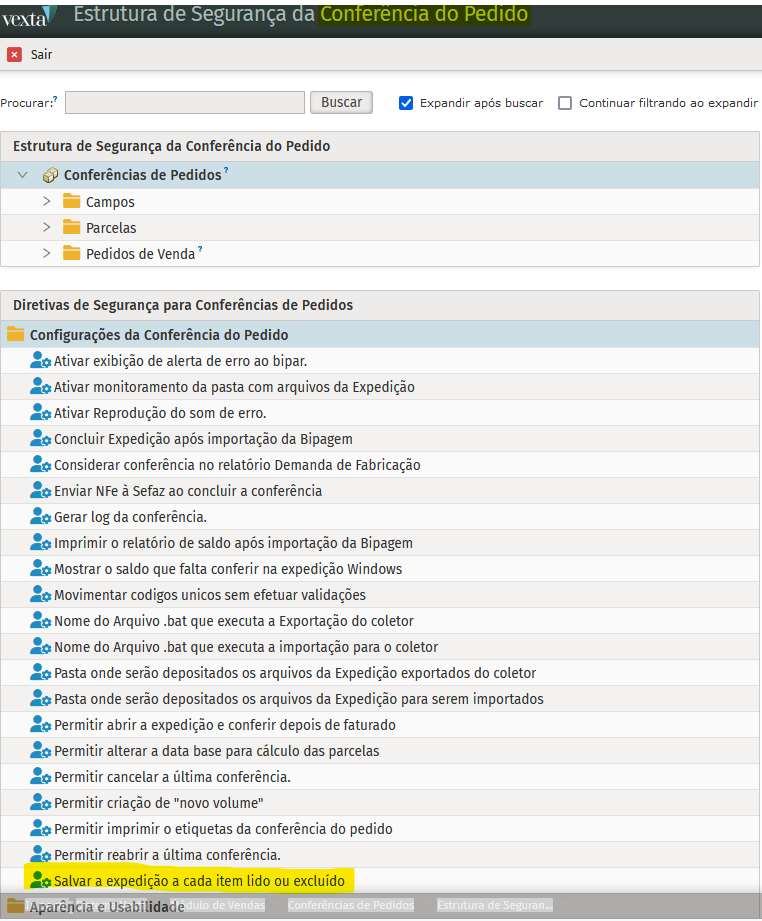The width and height of the screenshot is (762, 921).
Task: Click the Pedidos de Venda folder icon
Action: [71, 254]
